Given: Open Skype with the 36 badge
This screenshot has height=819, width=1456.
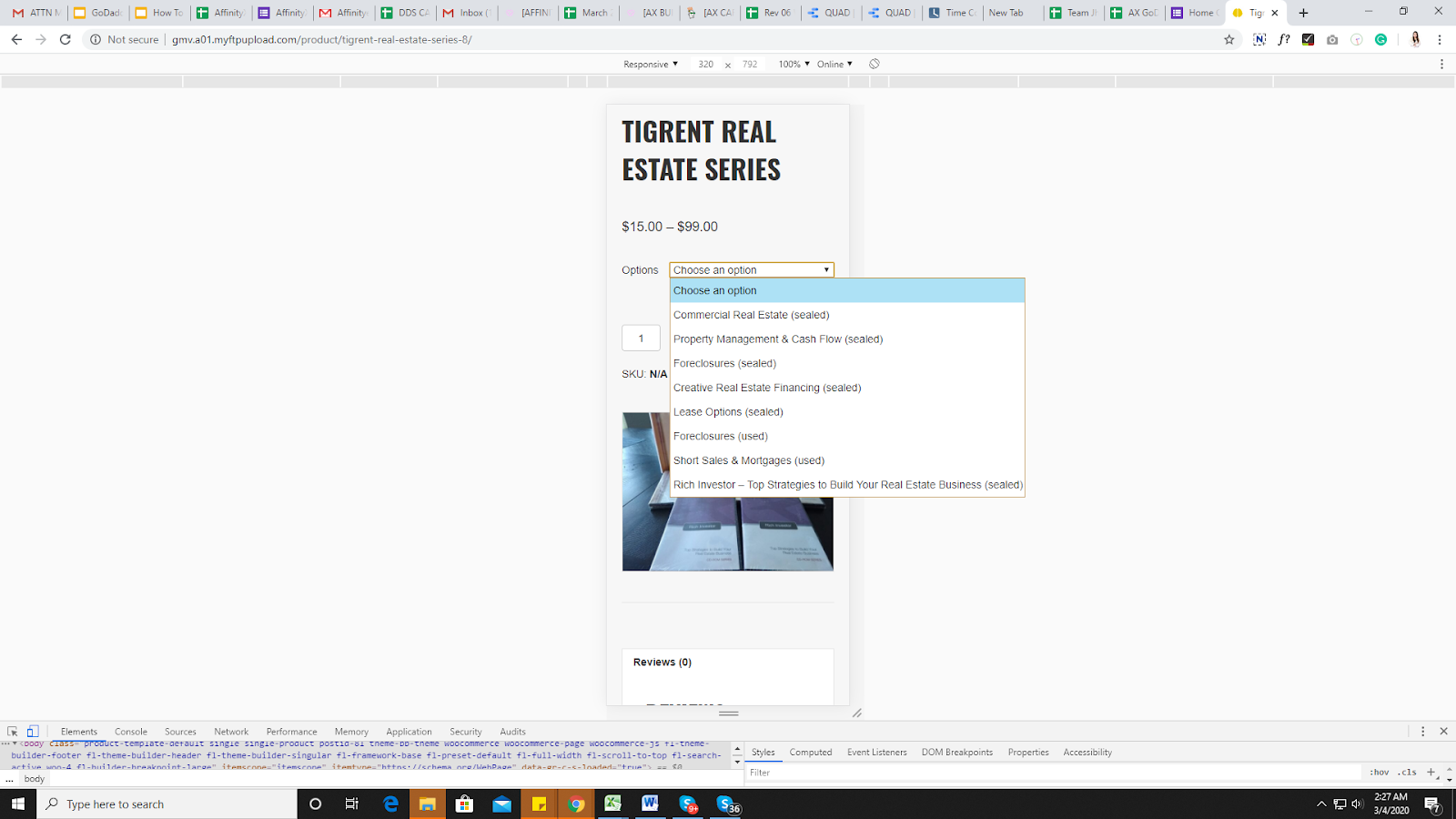Looking at the screenshot, I should [x=726, y=804].
